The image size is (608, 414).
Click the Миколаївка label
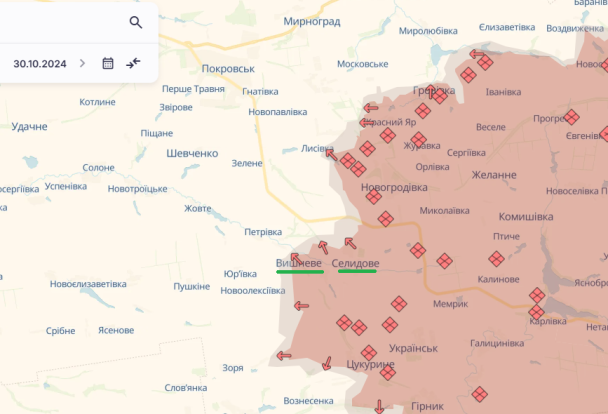point(444,210)
